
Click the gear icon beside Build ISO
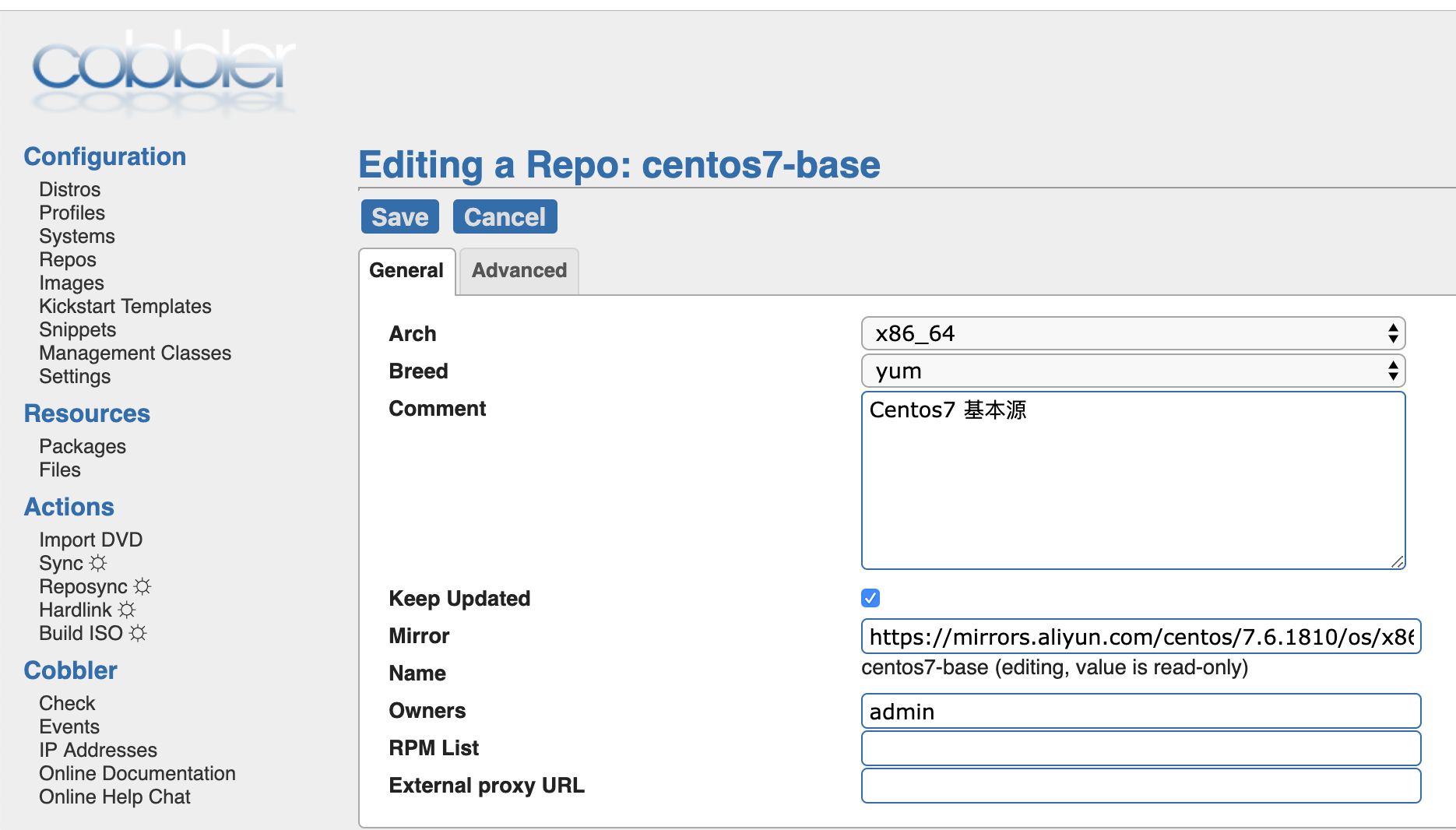[x=138, y=633]
